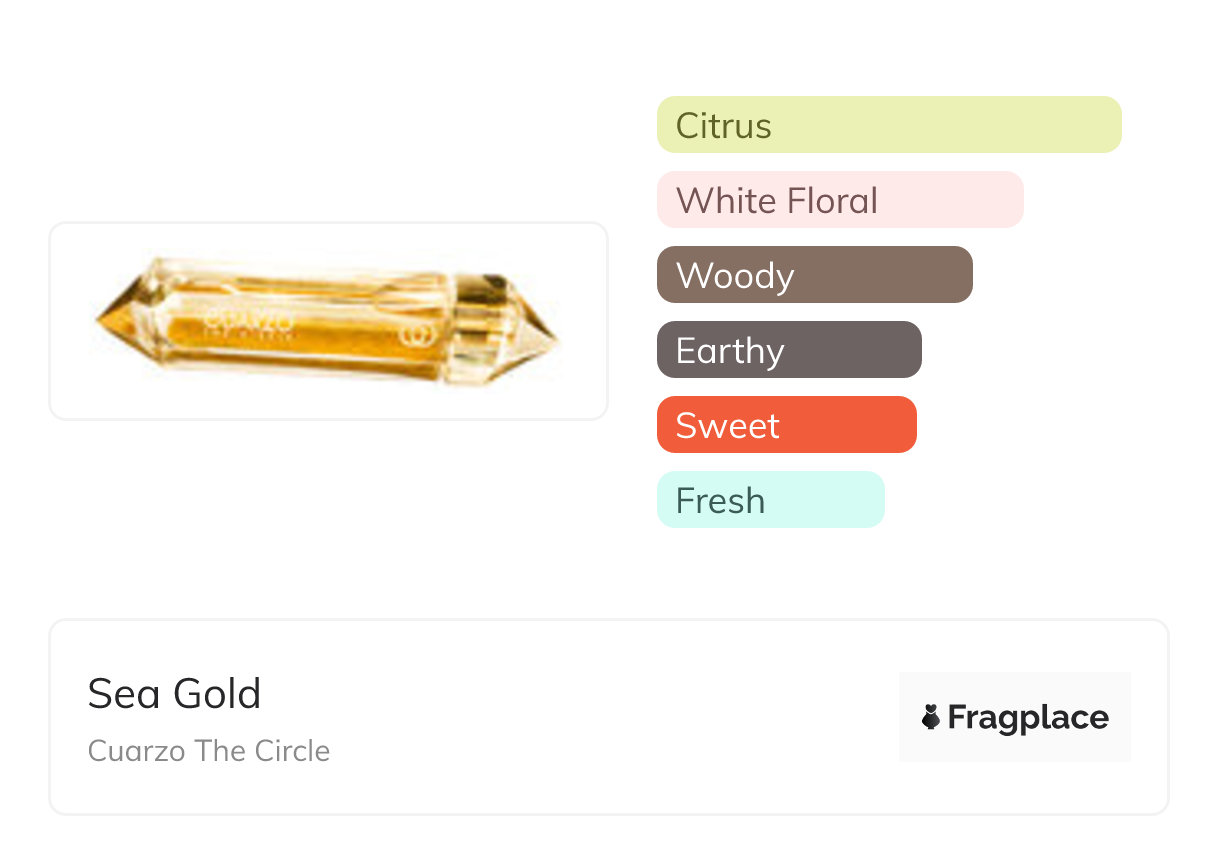Click the 'White Floral' text label
The image size is (1218, 864).
tap(777, 200)
